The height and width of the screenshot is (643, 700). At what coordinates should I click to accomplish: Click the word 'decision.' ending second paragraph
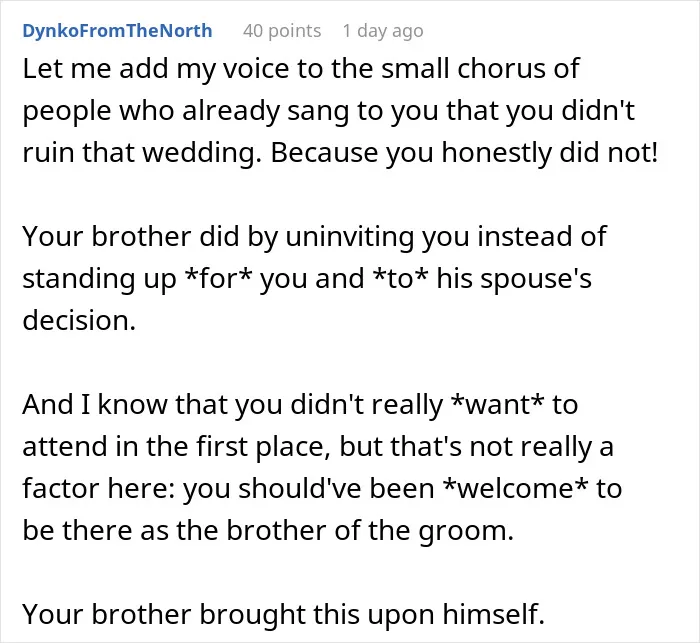click(79, 321)
